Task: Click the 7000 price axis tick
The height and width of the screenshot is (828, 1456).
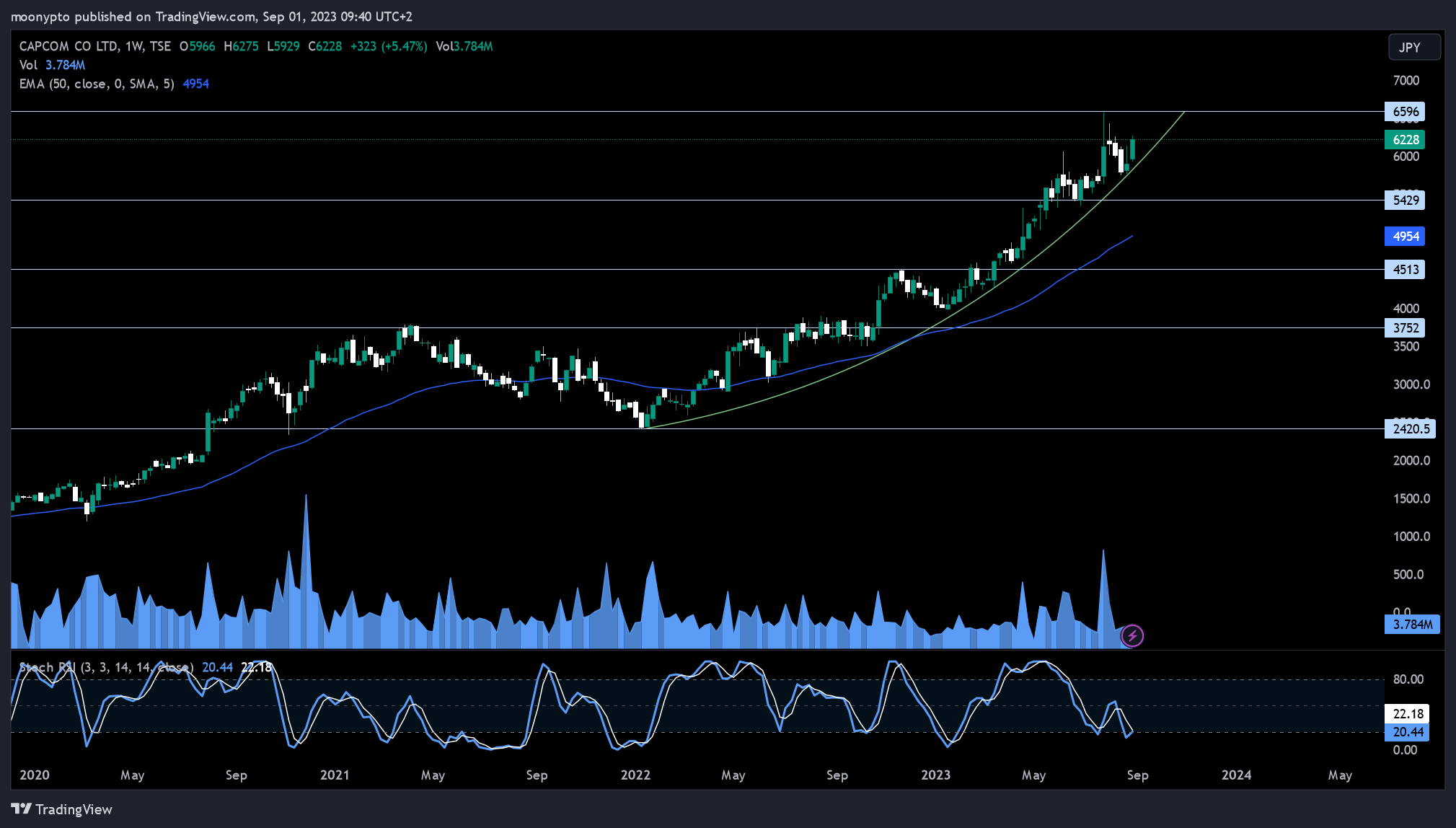Action: pyautogui.click(x=1406, y=81)
